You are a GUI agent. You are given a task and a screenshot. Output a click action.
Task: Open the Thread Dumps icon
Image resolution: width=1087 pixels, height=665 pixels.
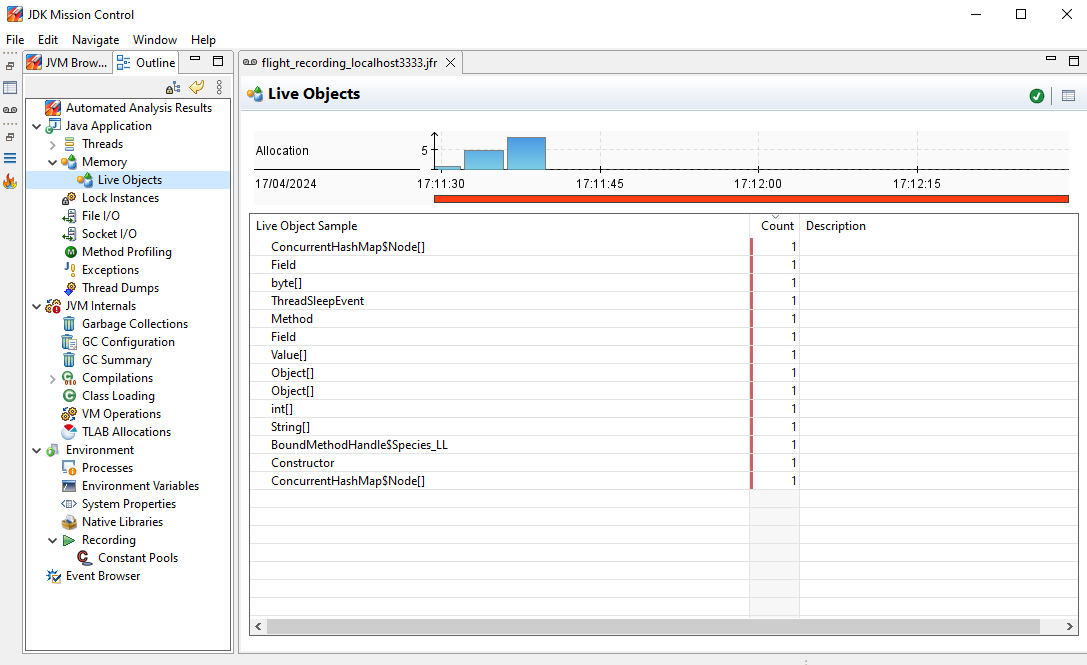[x=69, y=288]
